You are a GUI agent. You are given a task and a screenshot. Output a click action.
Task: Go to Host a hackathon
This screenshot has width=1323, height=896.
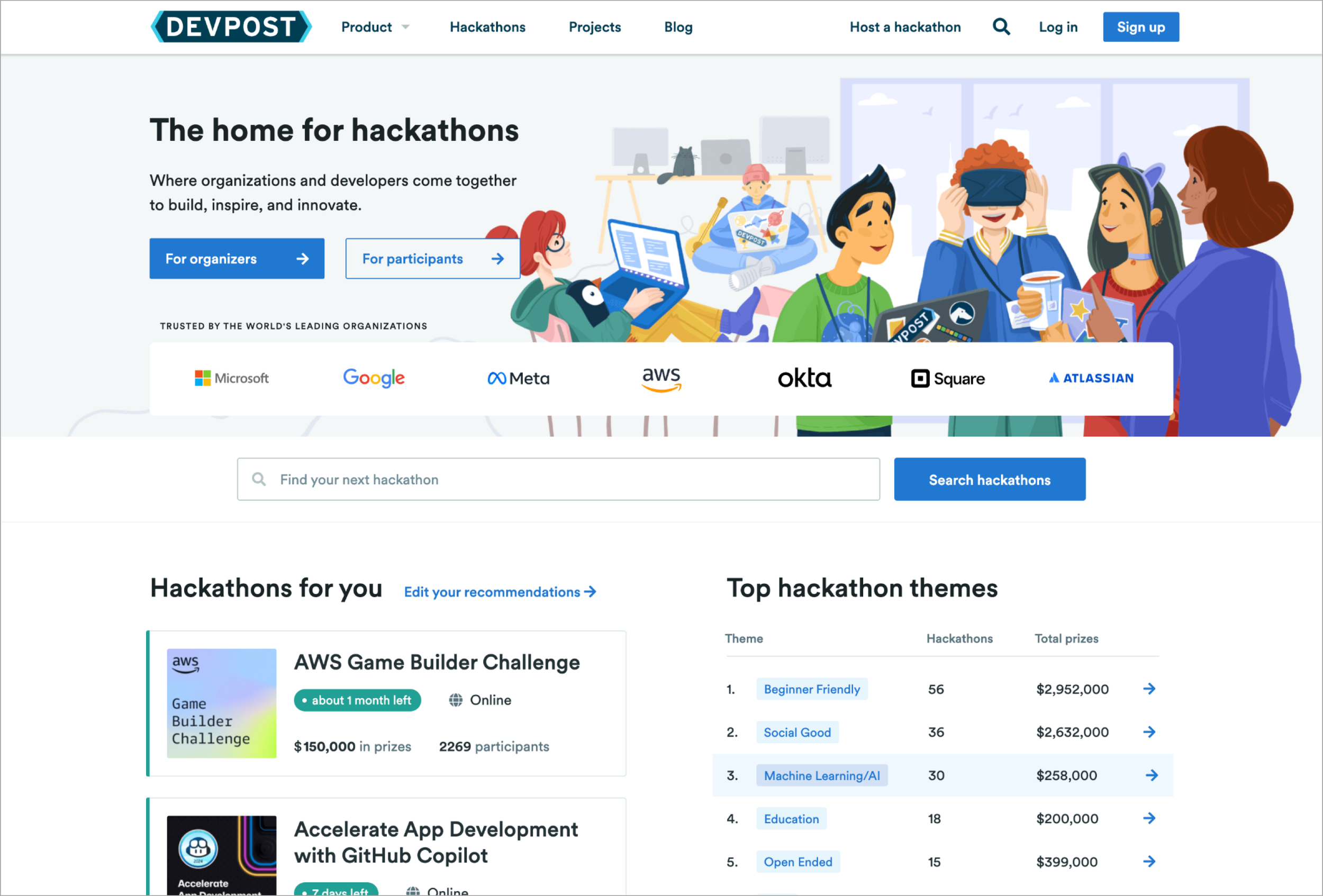click(x=905, y=27)
